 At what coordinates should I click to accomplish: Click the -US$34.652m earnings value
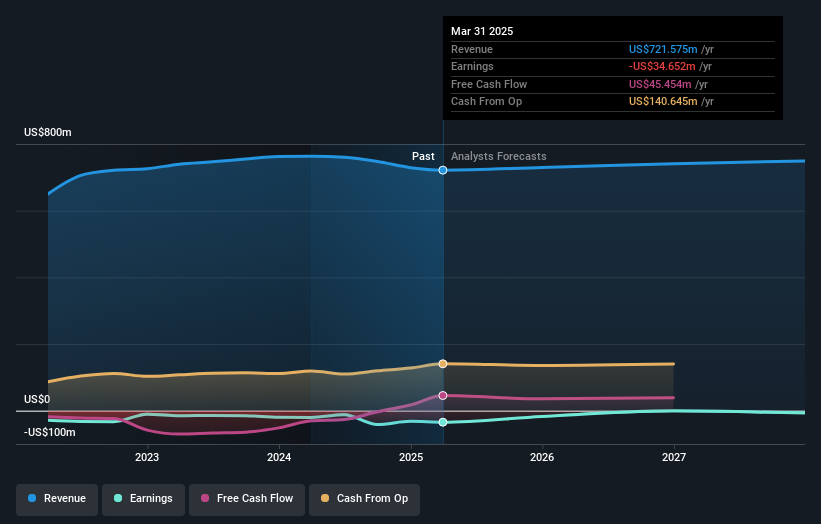click(662, 66)
